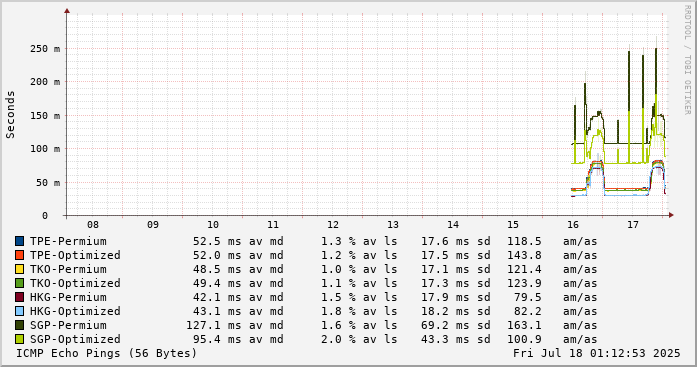Click the Seconds vertical axis title
The image size is (697, 367).
10,115
